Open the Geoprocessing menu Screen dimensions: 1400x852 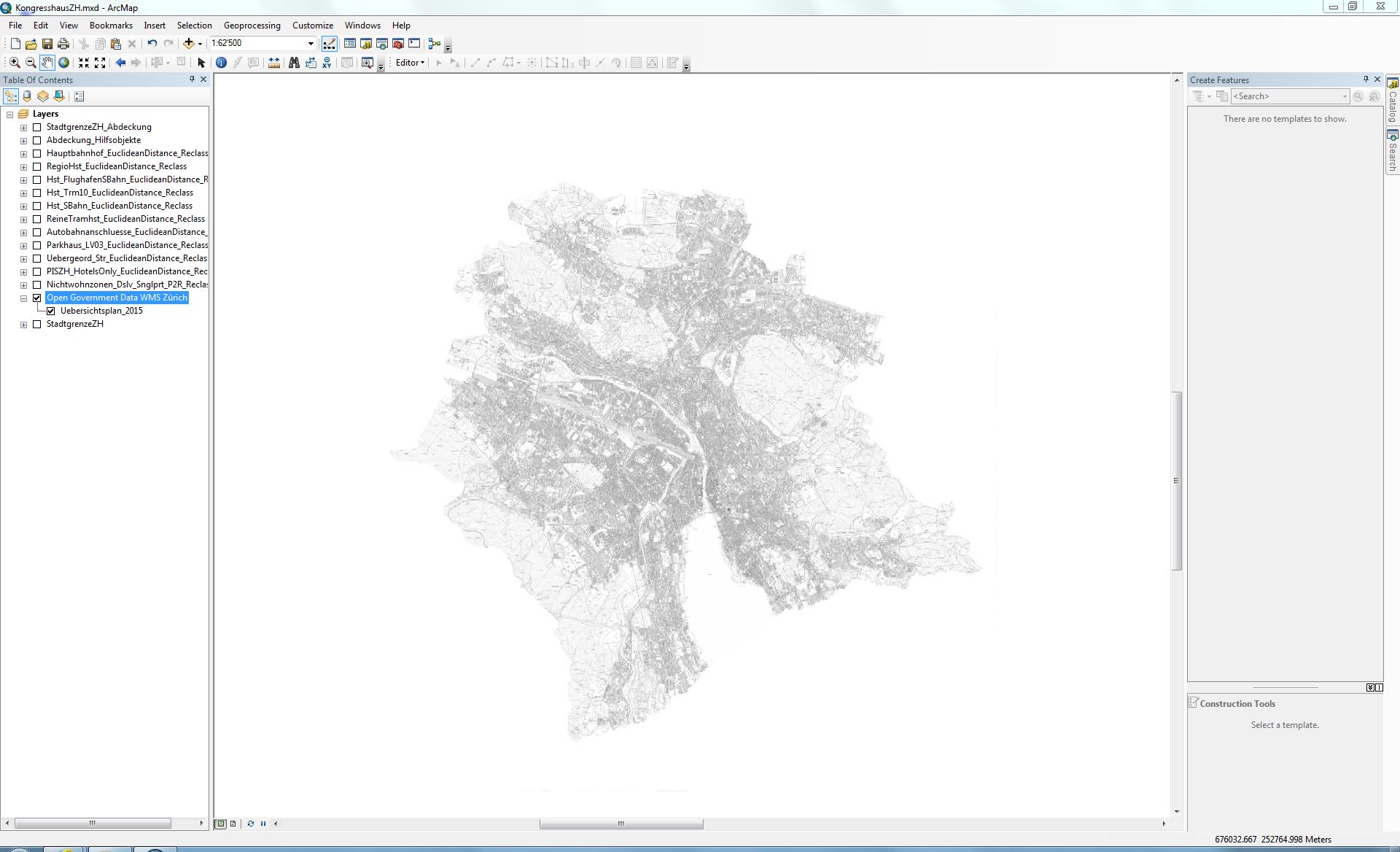252,26
